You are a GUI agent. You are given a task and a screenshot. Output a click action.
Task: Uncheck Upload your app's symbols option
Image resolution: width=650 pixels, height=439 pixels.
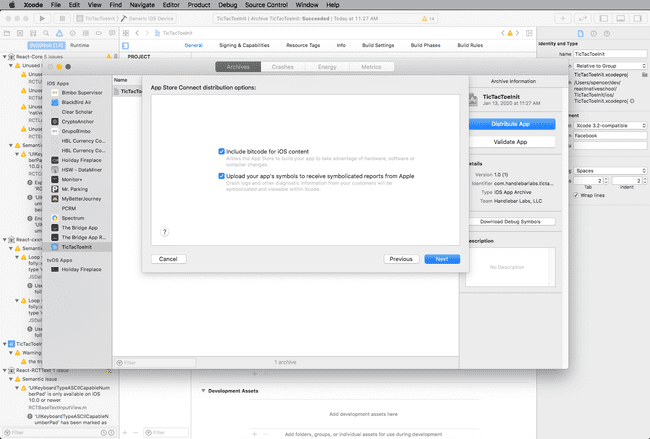(221, 176)
